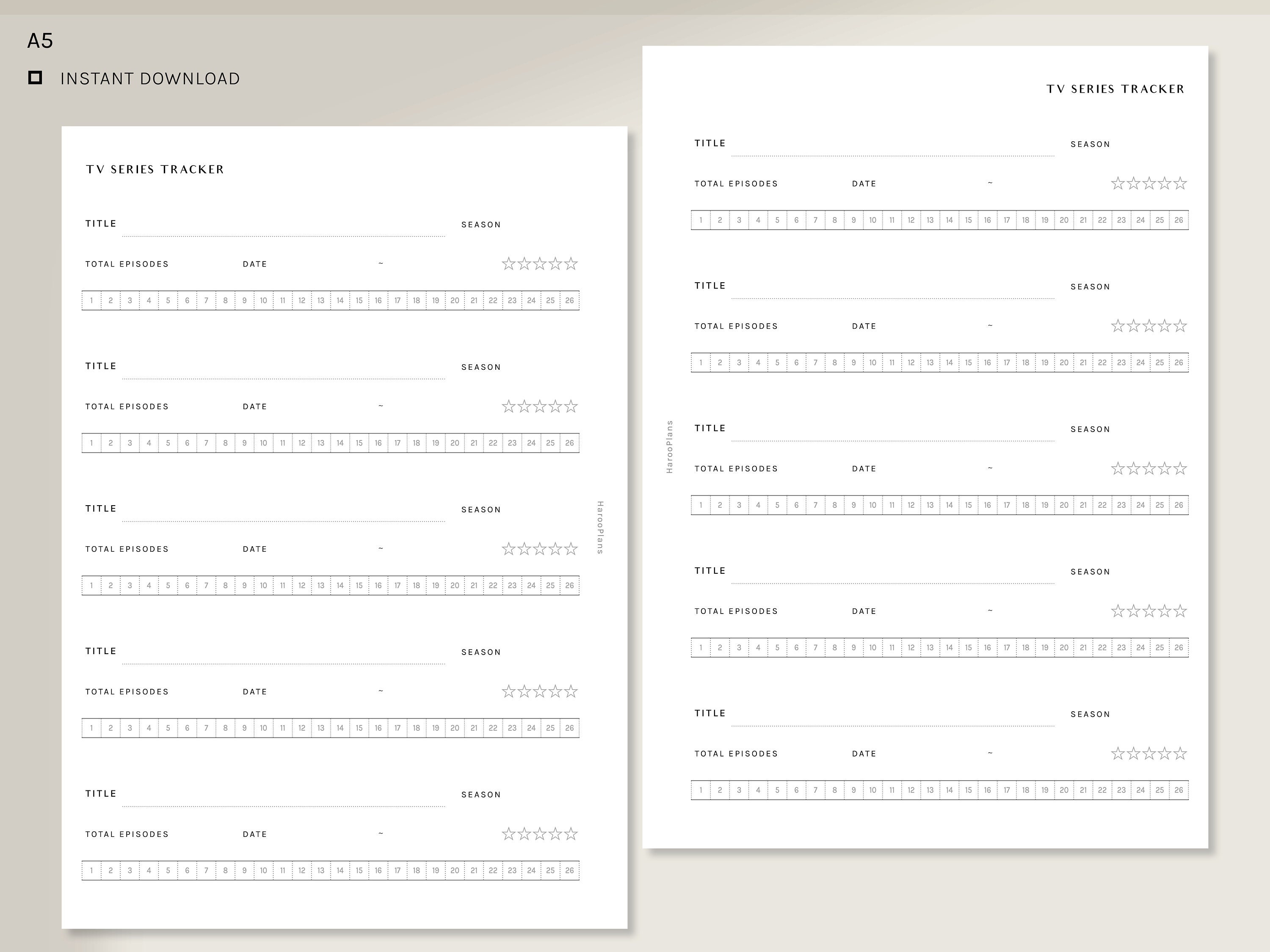
Task: Select the fifth star of the right page's first tracker
Action: 1180,182
